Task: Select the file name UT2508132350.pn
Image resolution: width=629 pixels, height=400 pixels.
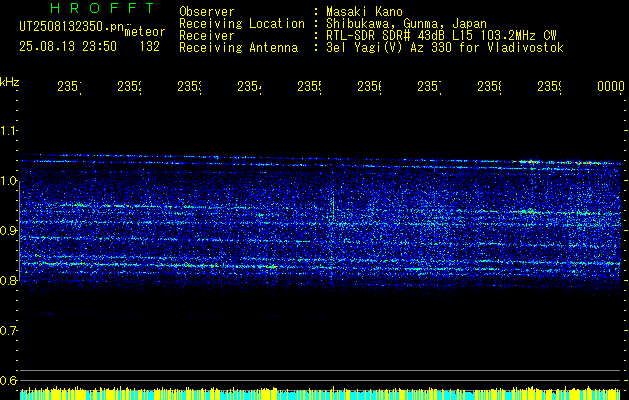Action: point(71,27)
